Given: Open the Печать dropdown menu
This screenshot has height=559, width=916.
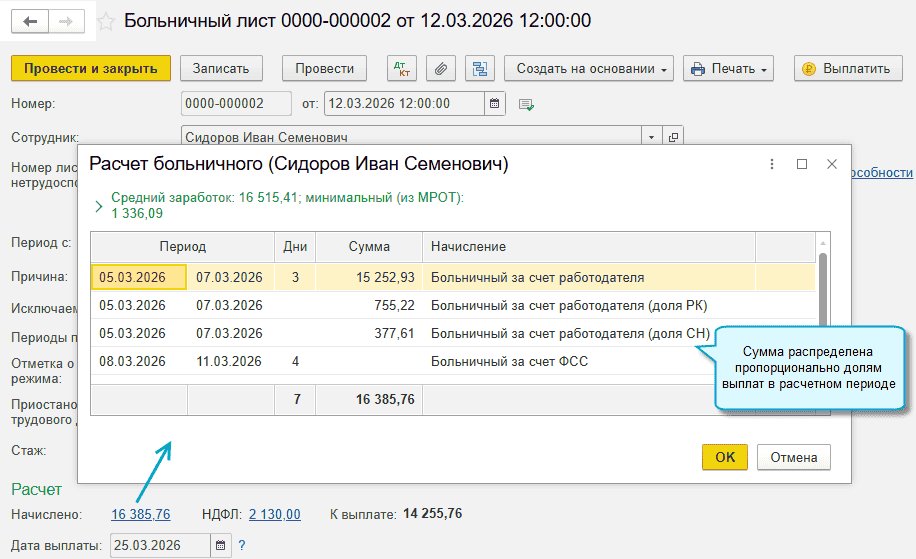Looking at the screenshot, I should [x=728, y=69].
